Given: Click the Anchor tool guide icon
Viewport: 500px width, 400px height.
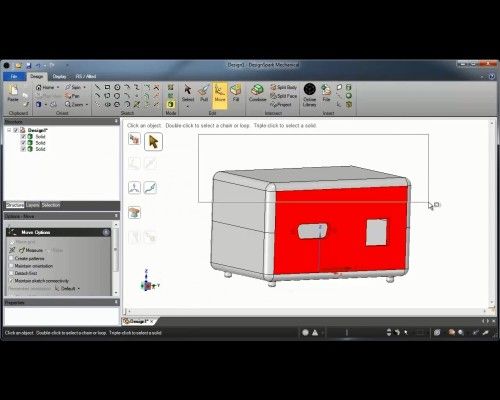Looking at the screenshot, I should point(134,188).
